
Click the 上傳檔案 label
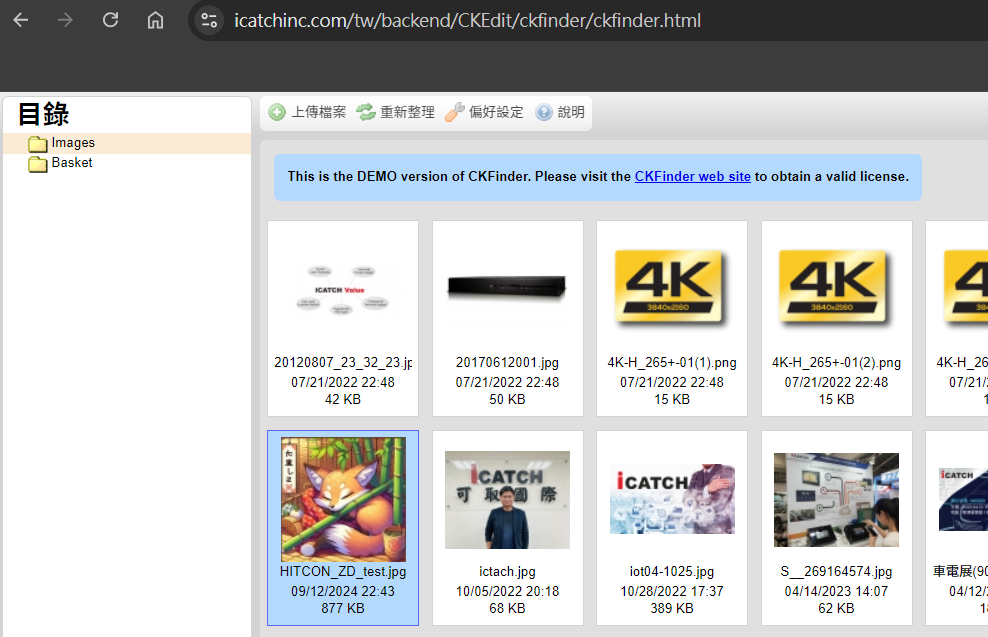pos(318,112)
